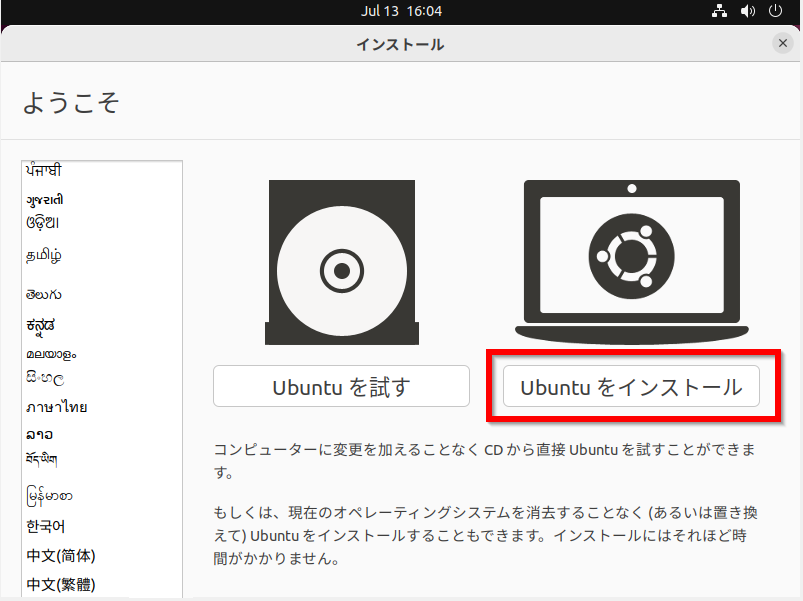This screenshot has width=803, height=601.
Task: Click the Ubuntu をインストール button
Action: coord(631,387)
